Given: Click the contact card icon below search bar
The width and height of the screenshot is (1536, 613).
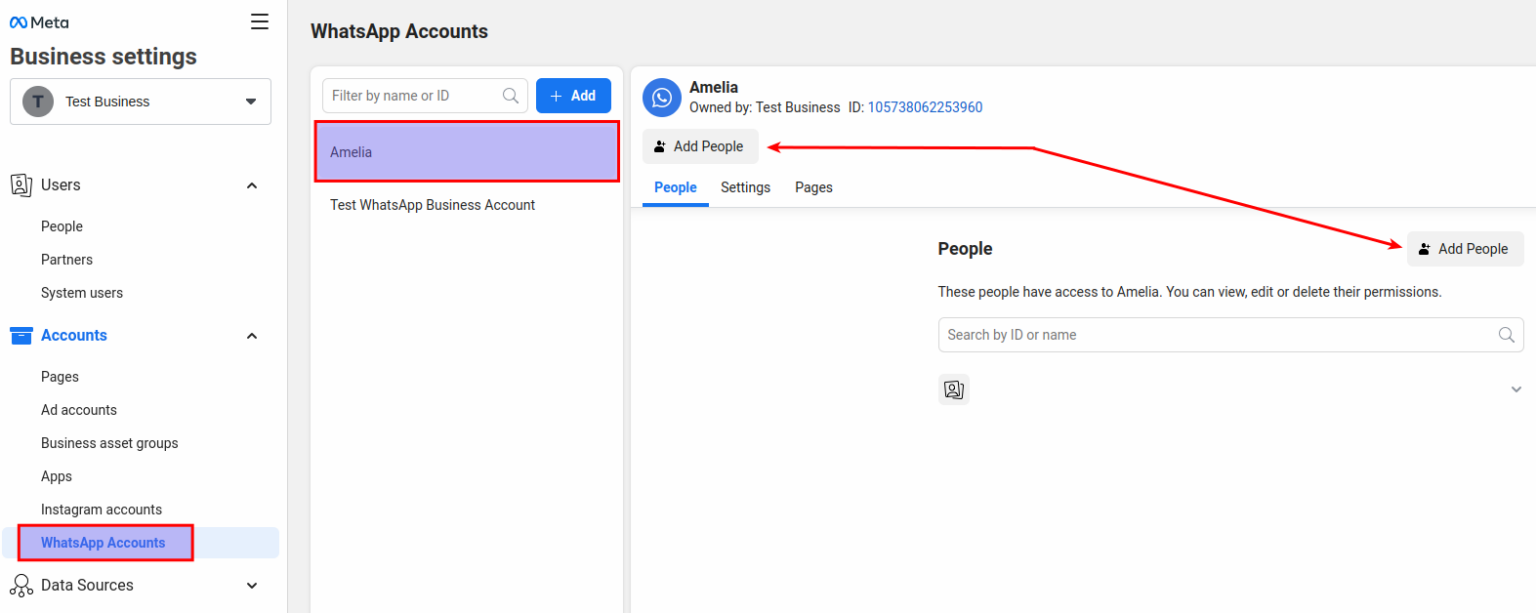Looking at the screenshot, I should (x=953, y=389).
